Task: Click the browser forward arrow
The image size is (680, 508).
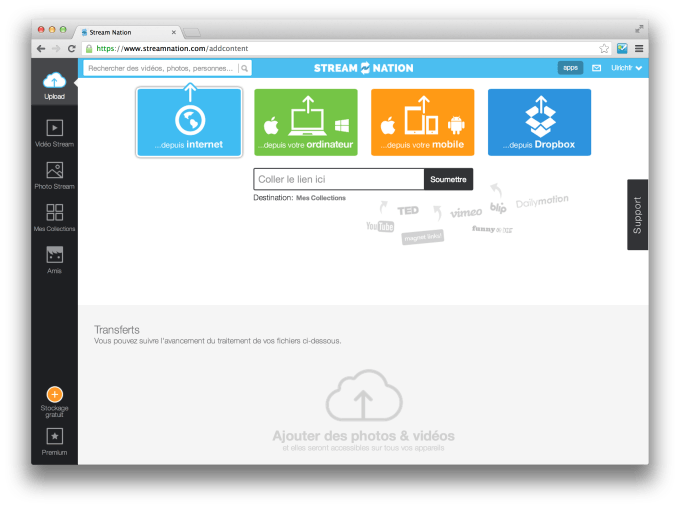Action: click(56, 49)
